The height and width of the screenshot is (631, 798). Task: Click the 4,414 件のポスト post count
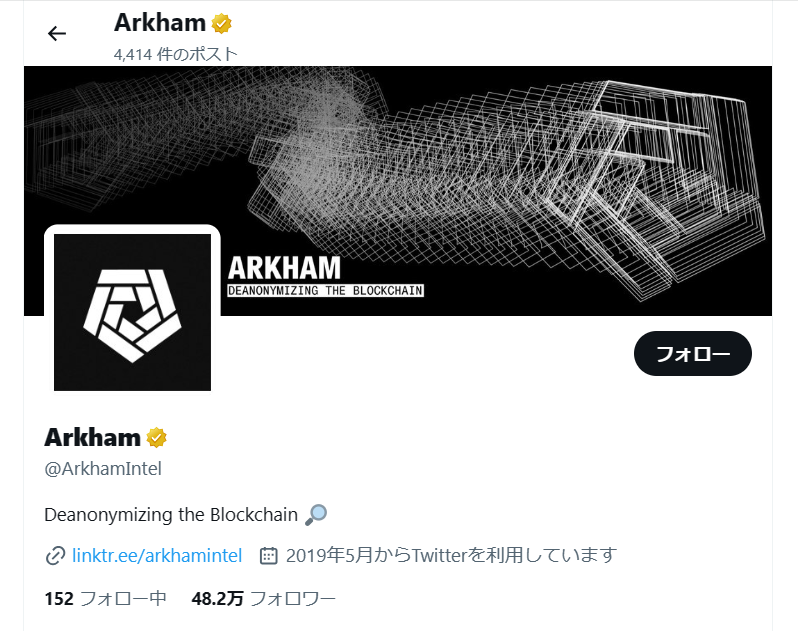click(x=176, y=54)
